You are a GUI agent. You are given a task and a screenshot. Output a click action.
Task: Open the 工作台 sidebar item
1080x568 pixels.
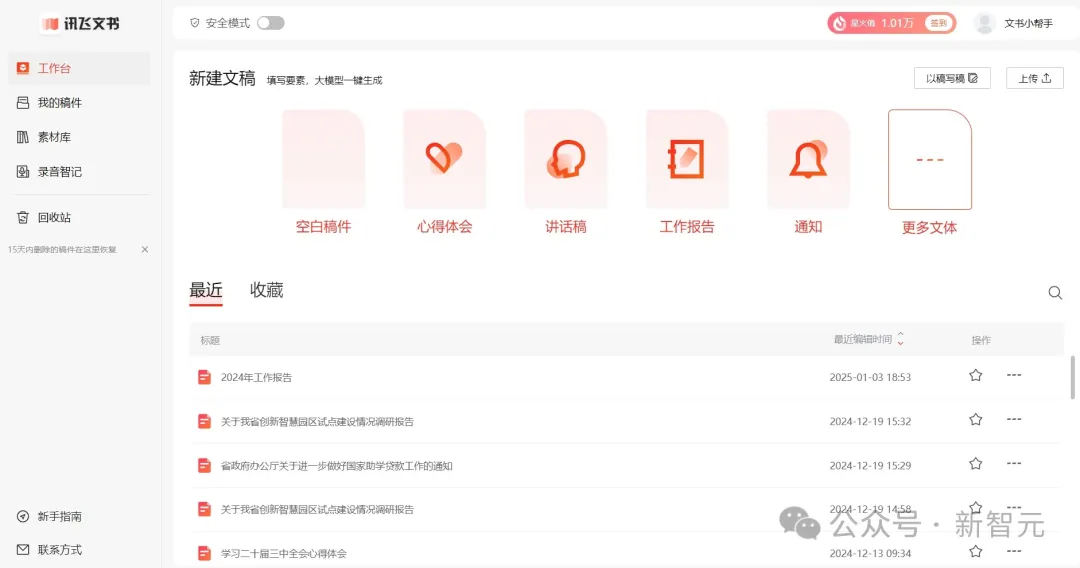pyautogui.click(x=79, y=68)
